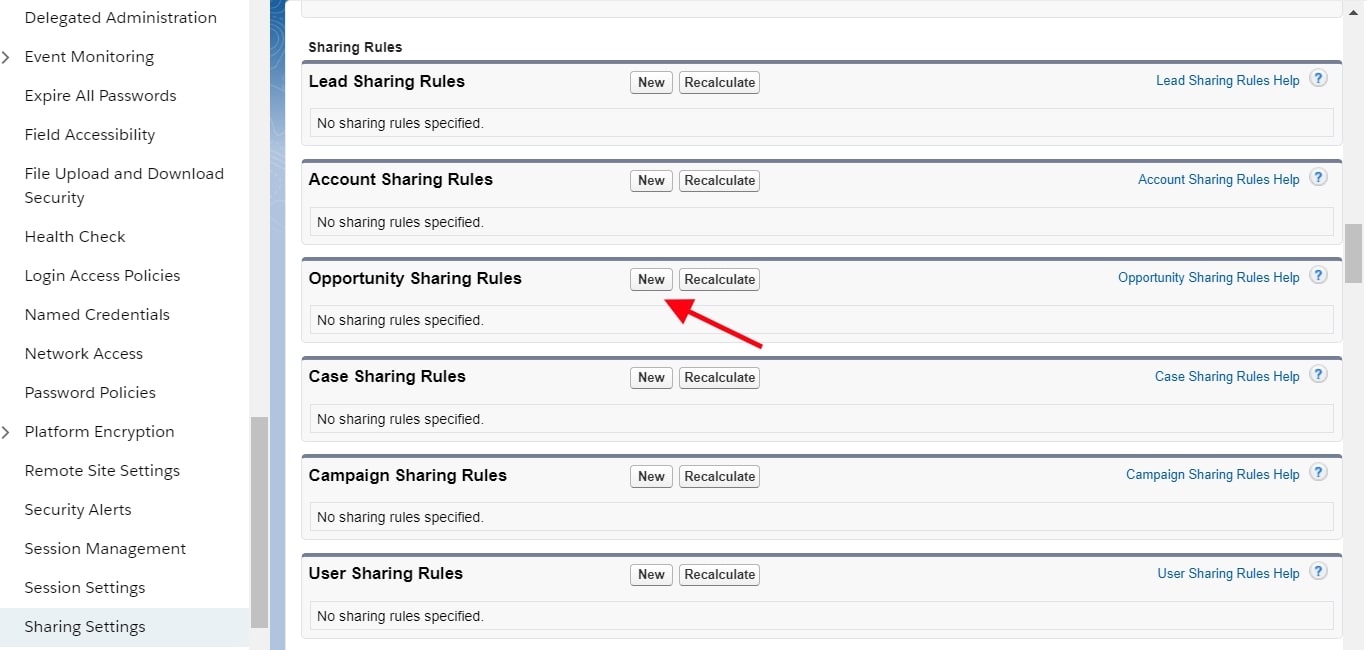Viewport: 1368px width, 650px height.
Task: Click New for User Sharing Rules
Action: (x=651, y=574)
